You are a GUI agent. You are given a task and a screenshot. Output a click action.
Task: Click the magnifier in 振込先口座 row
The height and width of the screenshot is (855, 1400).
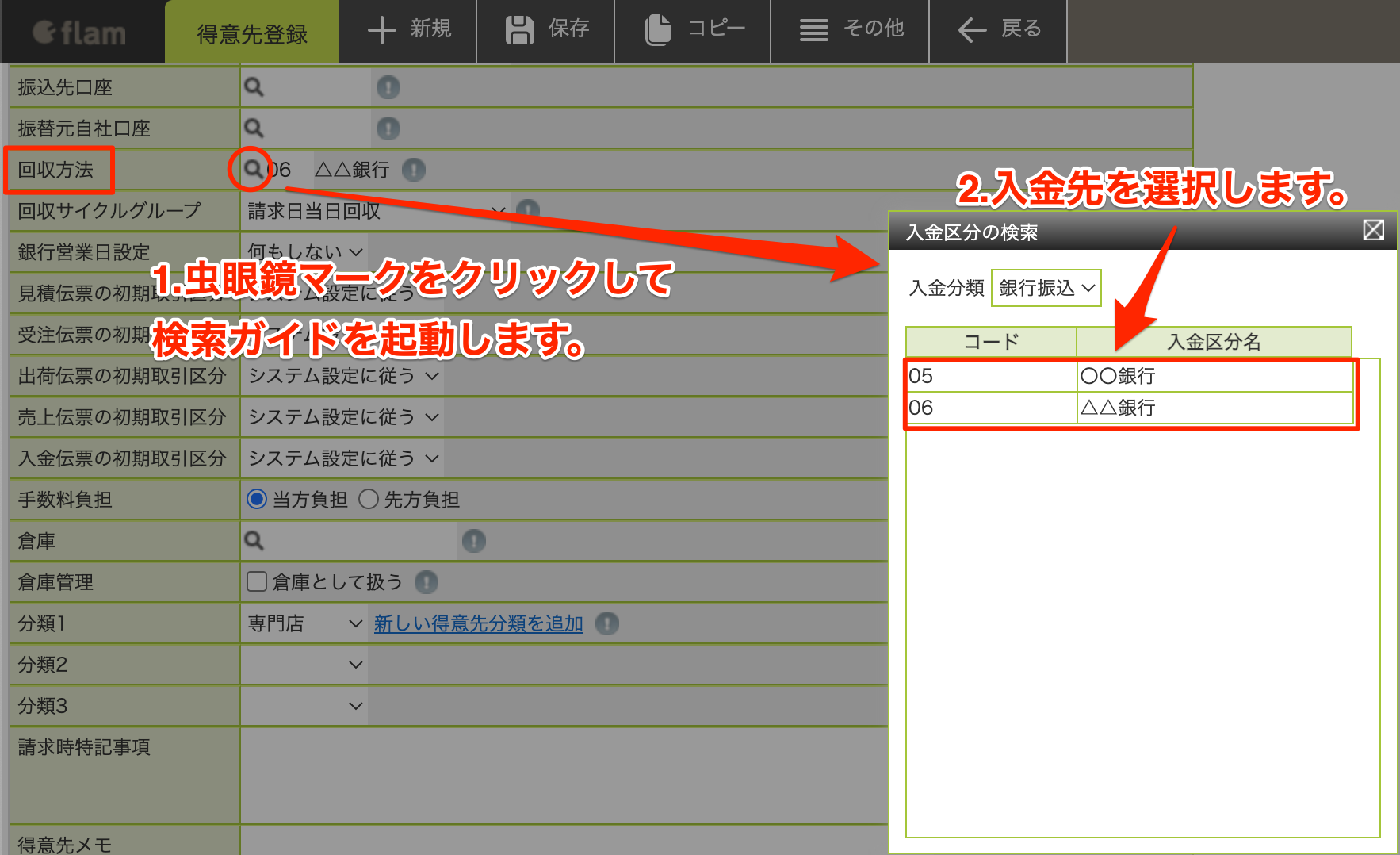pos(254,87)
